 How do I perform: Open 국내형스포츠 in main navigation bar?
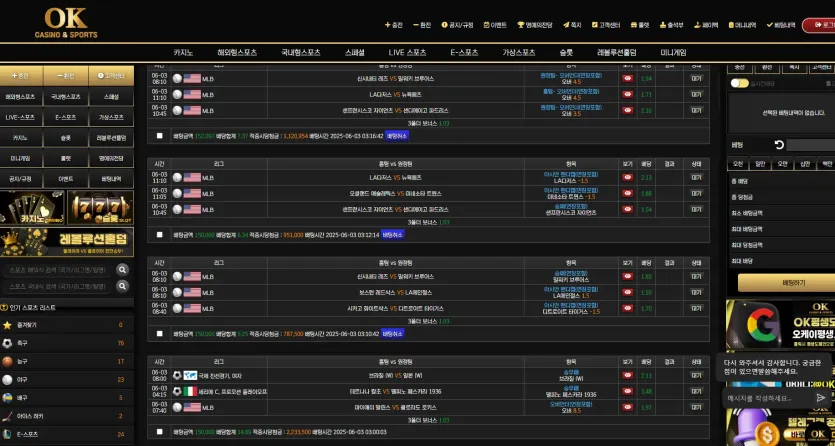(301, 53)
